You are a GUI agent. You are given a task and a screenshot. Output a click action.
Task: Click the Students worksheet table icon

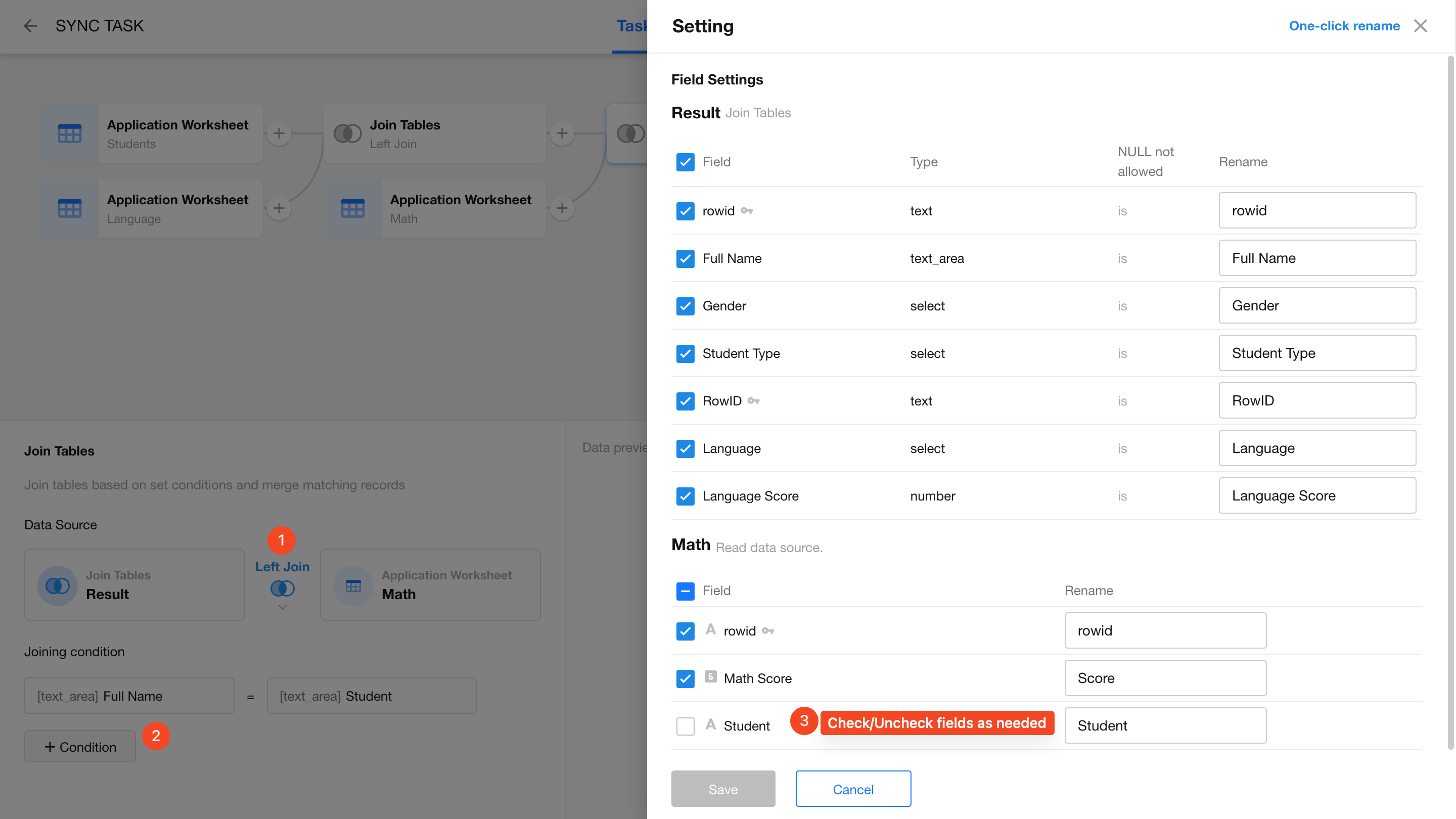point(70,133)
